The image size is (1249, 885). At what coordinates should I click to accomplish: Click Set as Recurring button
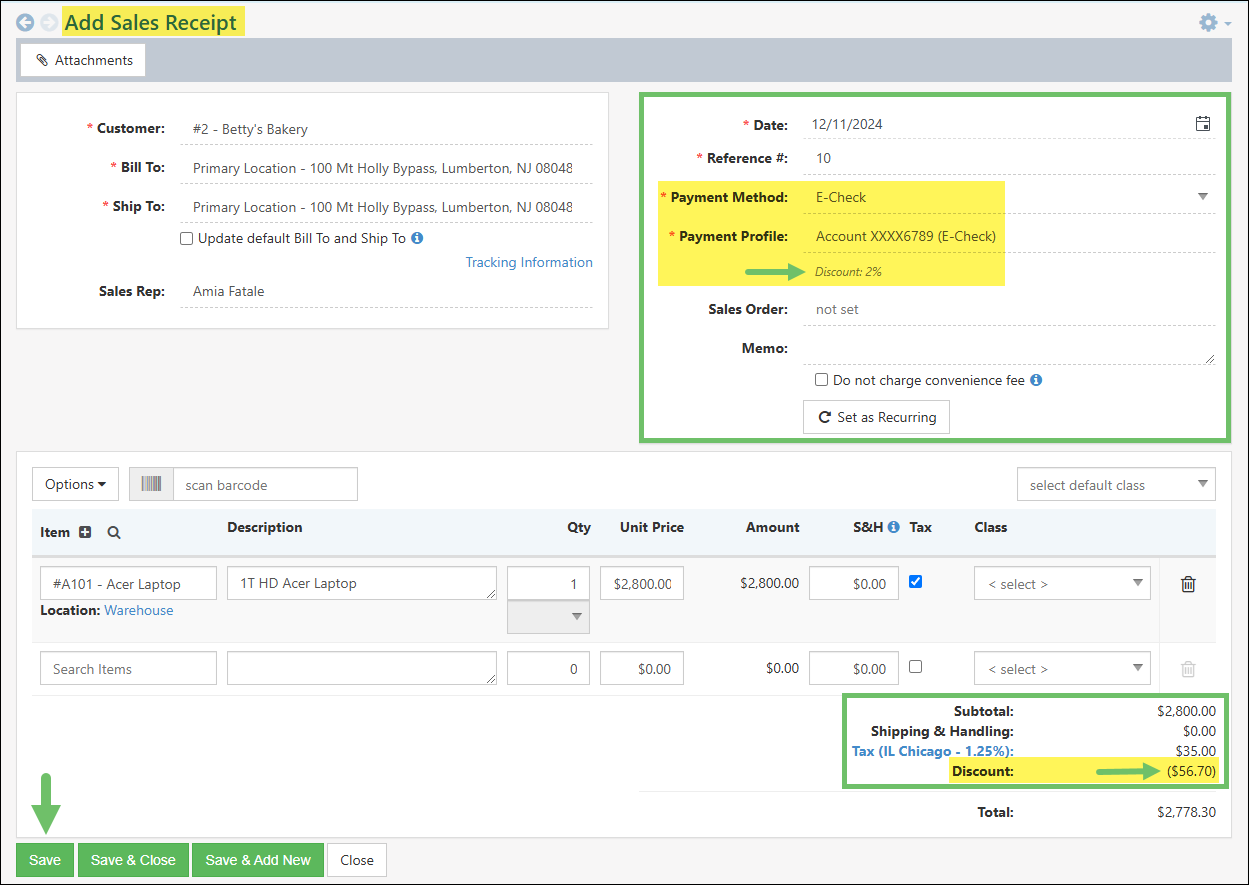[876, 417]
